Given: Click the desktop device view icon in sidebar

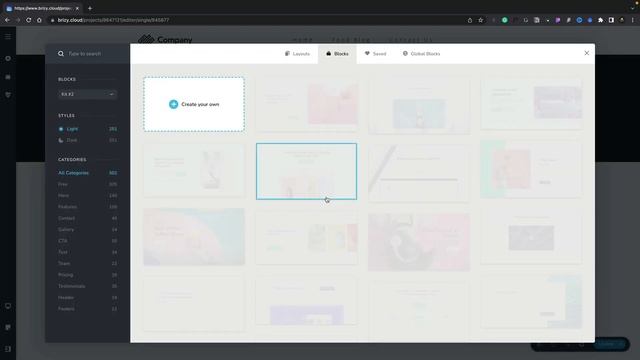Looking at the screenshot, I should (x=8, y=306).
